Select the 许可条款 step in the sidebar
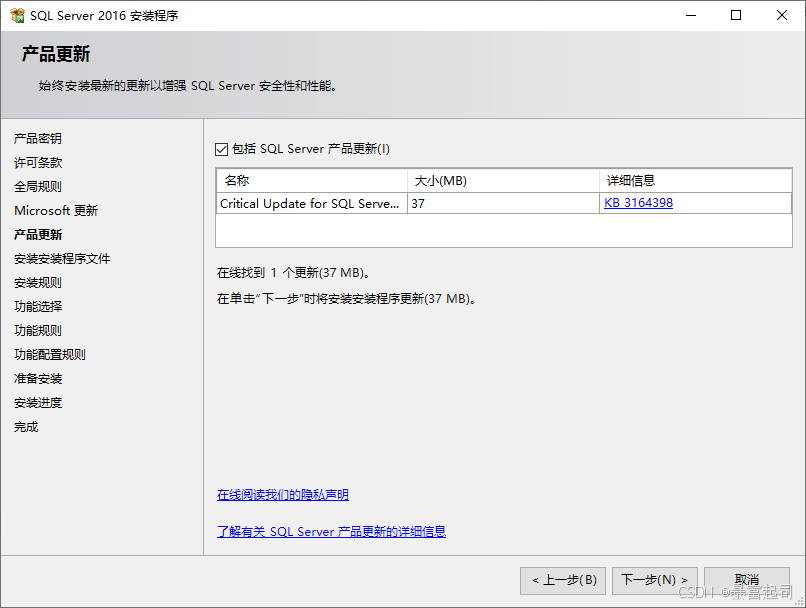 coord(38,162)
